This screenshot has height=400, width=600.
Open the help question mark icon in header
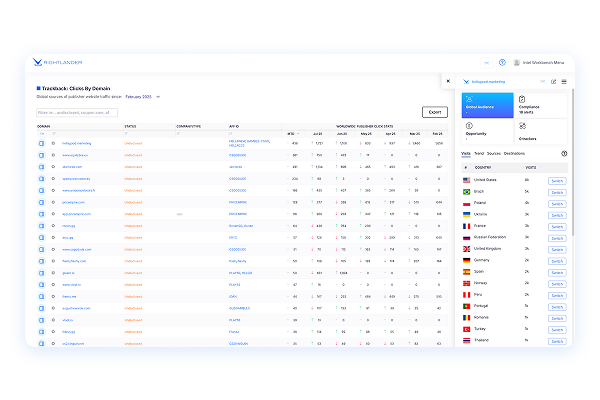[502, 62]
